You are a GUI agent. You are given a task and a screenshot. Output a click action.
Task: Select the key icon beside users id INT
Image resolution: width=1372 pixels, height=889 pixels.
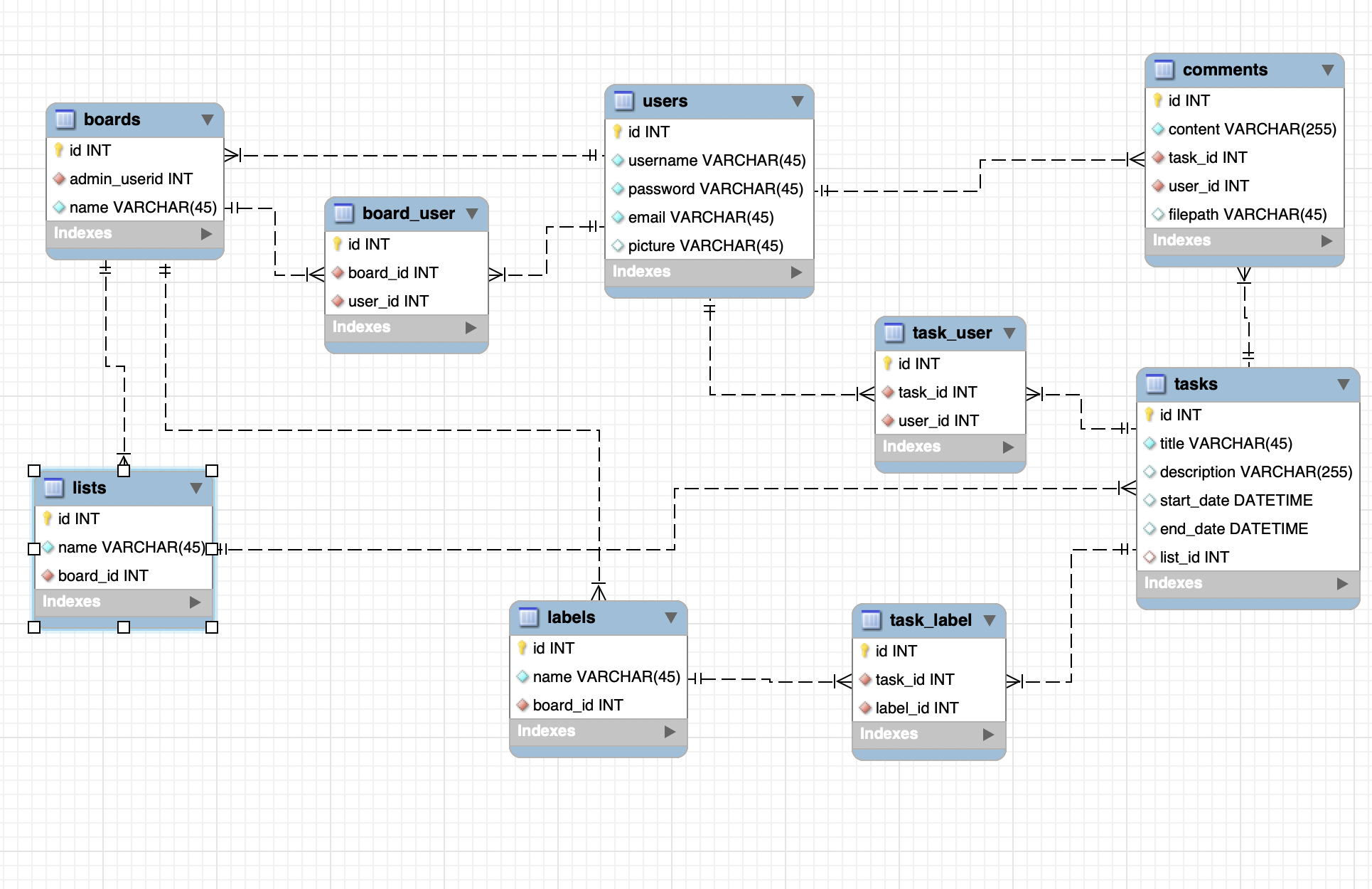pos(618,132)
